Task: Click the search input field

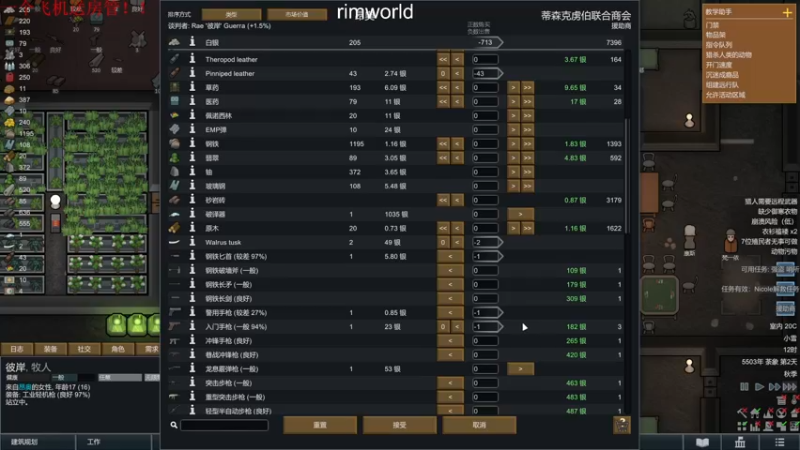Action: point(224,425)
